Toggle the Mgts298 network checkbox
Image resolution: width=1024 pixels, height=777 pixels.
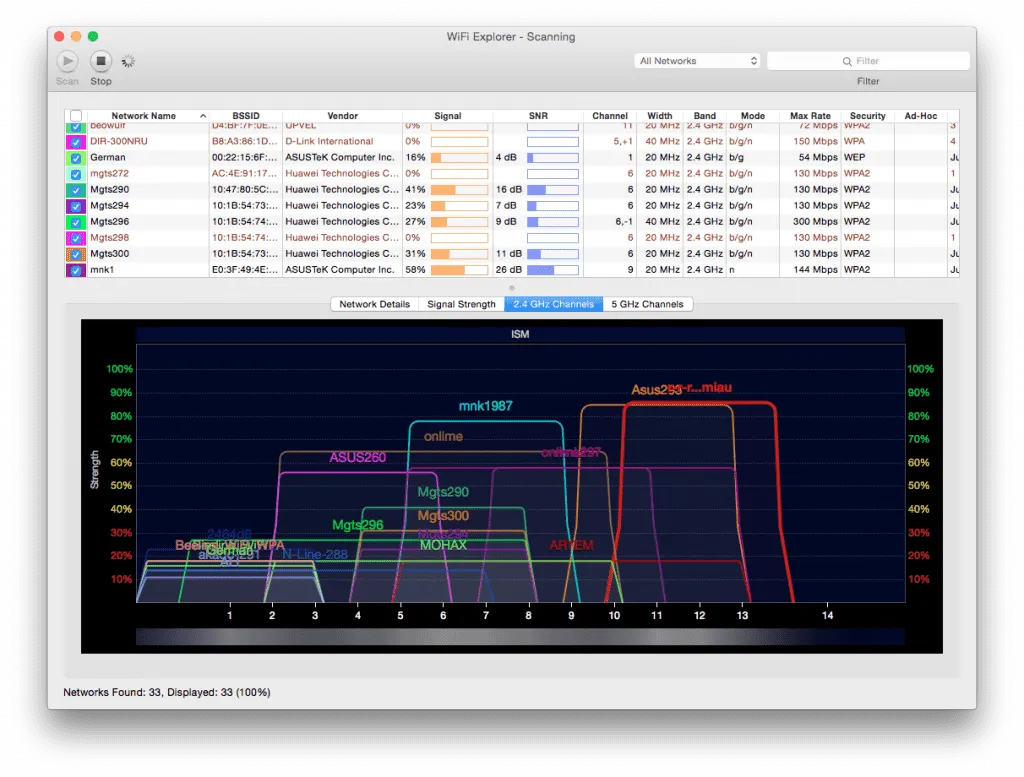point(76,238)
